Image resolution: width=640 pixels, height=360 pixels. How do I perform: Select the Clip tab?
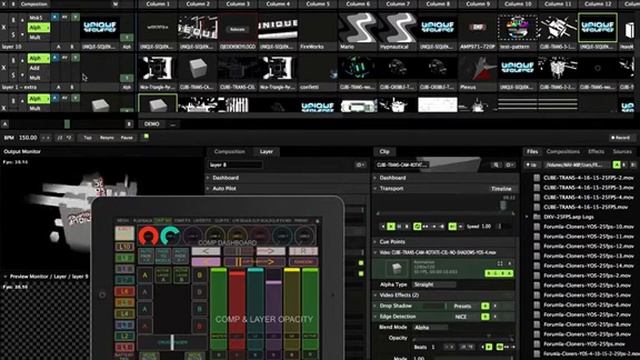384,151
